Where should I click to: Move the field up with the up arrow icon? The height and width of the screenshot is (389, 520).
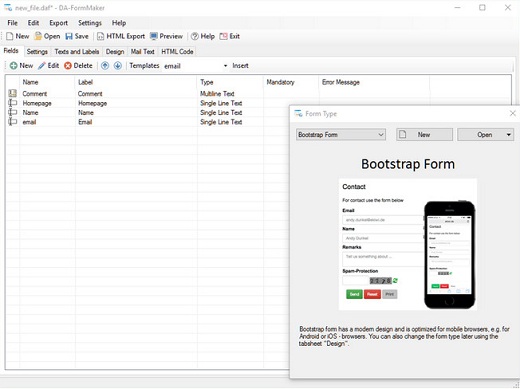coord(105,66)
